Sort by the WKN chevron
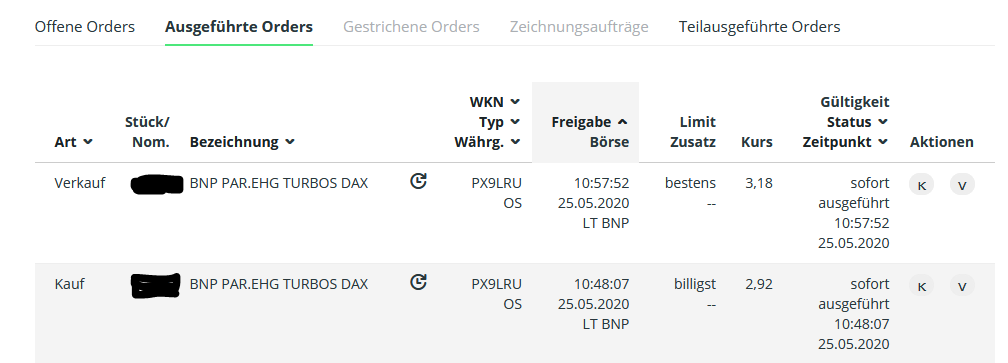 [515, 102]
